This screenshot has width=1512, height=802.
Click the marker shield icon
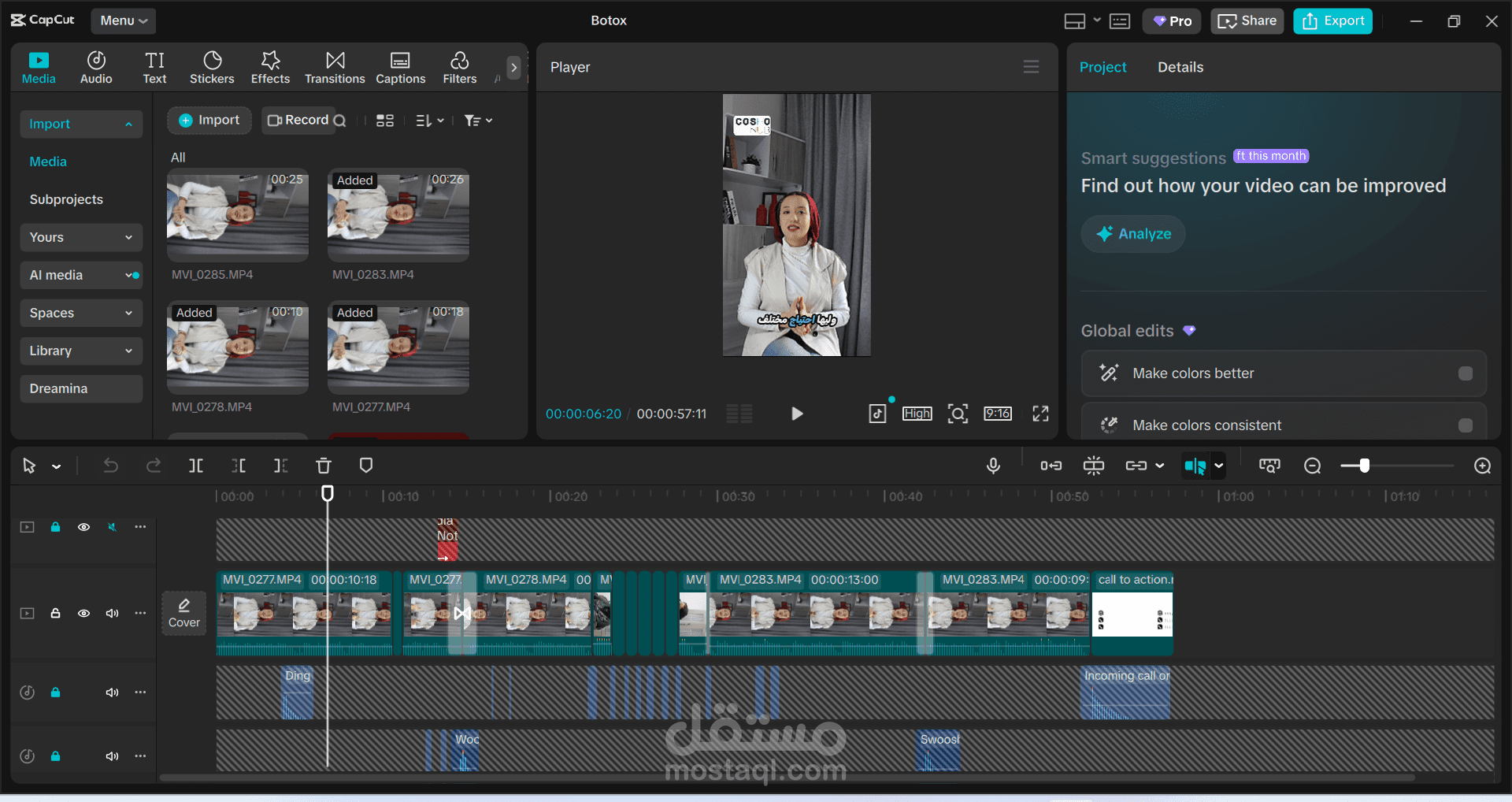(365, 466)
